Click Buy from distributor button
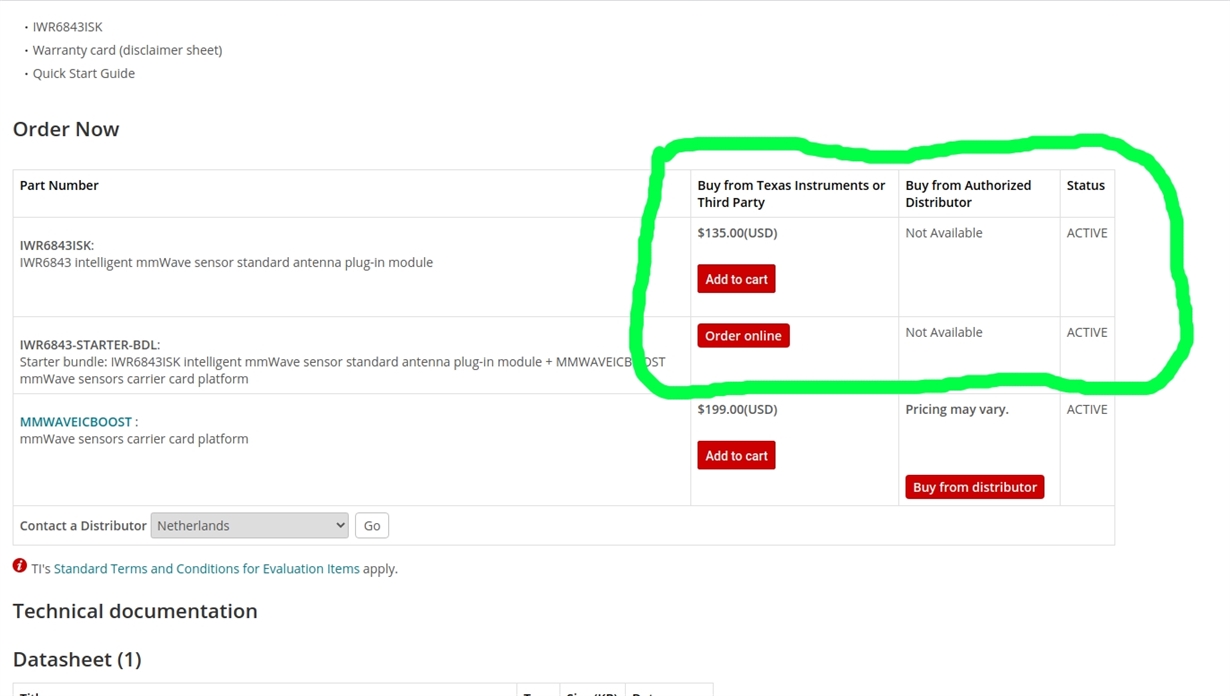 coord(974,487)
